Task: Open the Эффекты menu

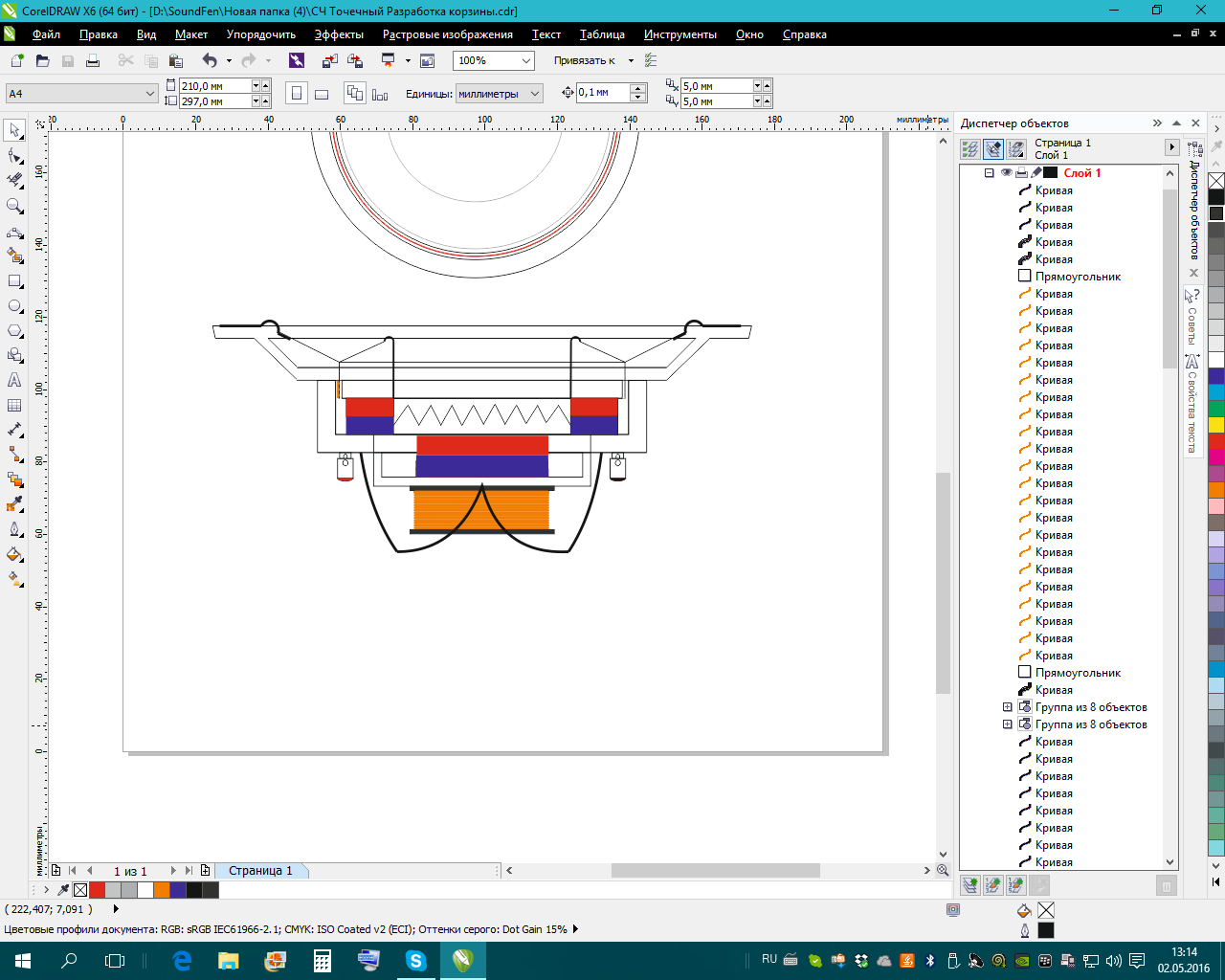Action: pos(339,34)
